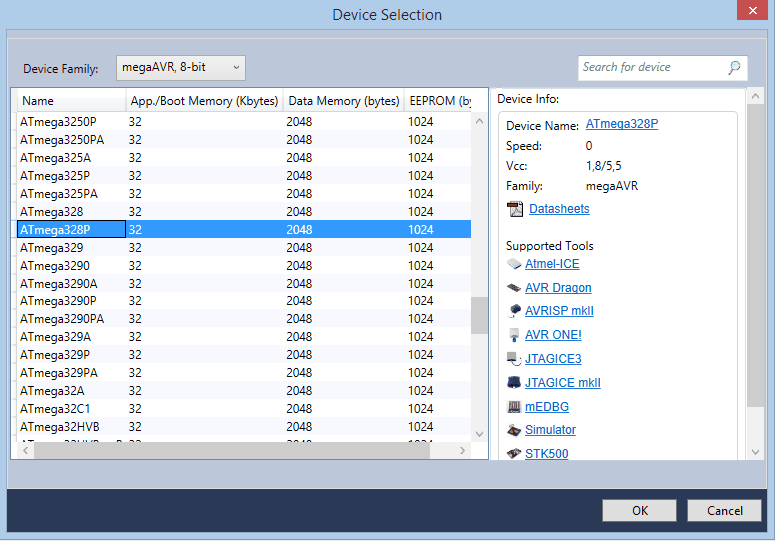Click the AVR ONE! tool icon
This screenshot has height=541, width=775.
[x=514, y=336]
